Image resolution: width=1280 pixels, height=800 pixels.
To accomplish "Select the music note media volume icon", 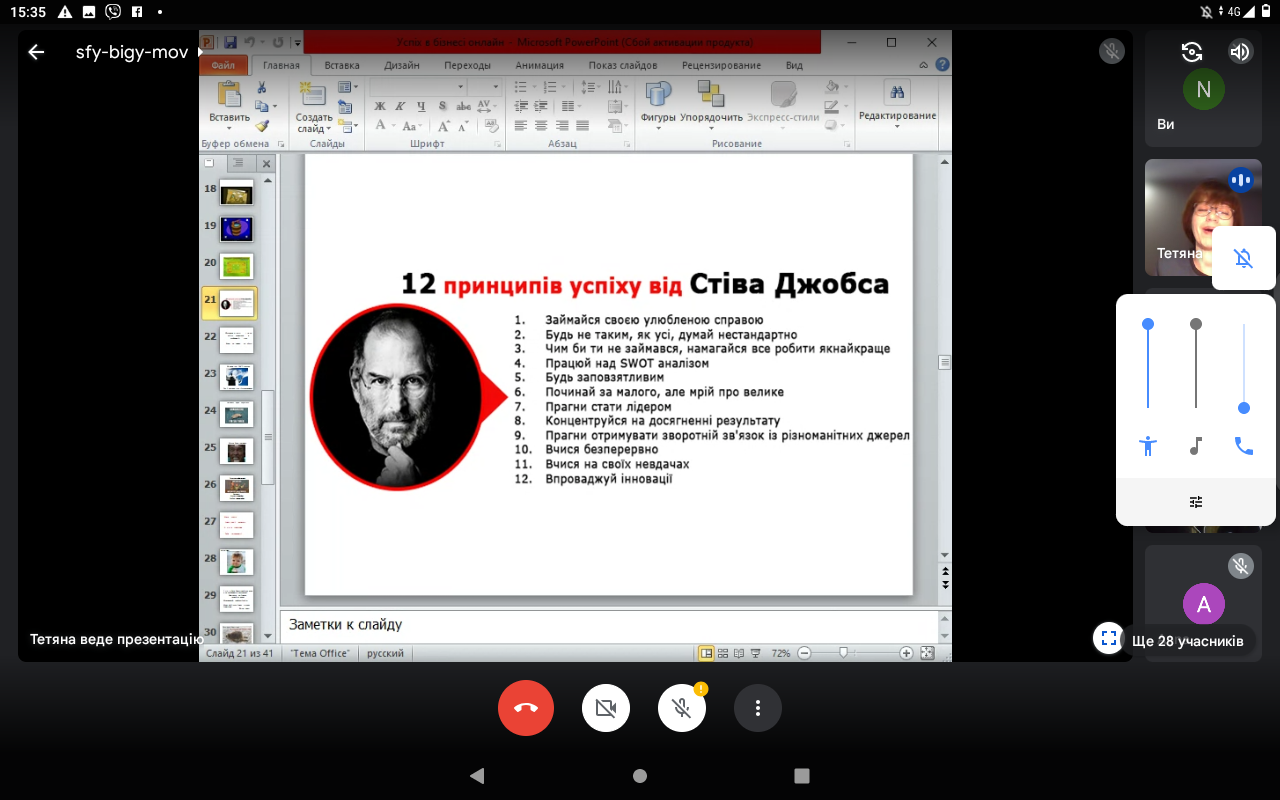I will coord(1196,447).
